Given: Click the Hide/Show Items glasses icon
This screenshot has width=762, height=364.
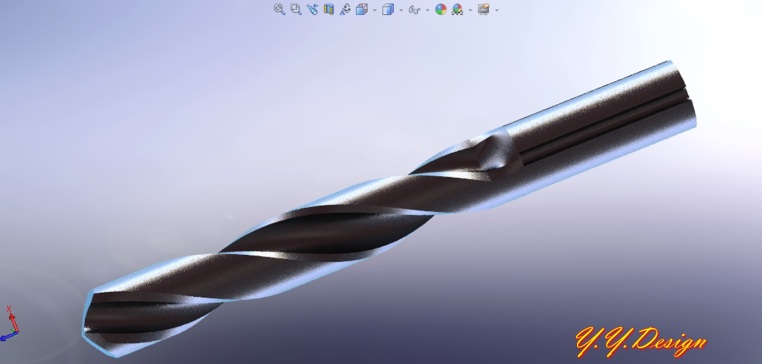Looking at the screenshot, I should pos(414,9).
